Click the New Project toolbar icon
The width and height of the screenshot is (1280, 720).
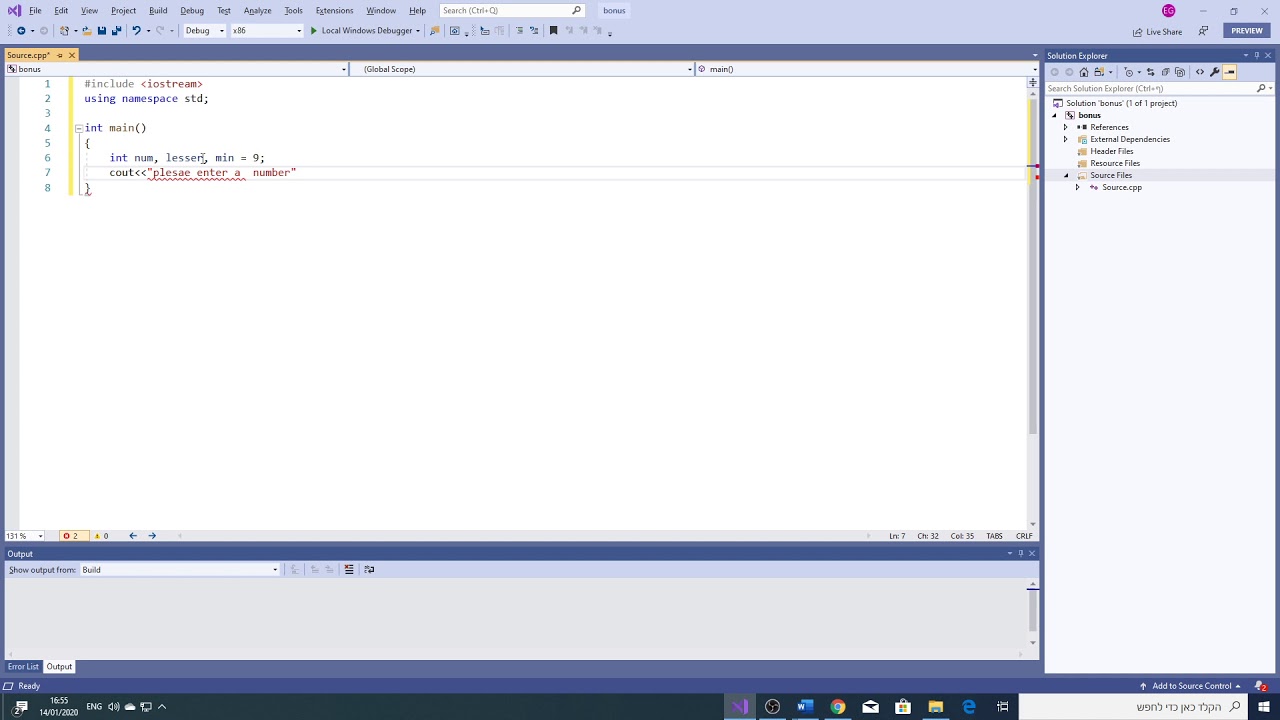pyautogui.click(x=64, y=30)
